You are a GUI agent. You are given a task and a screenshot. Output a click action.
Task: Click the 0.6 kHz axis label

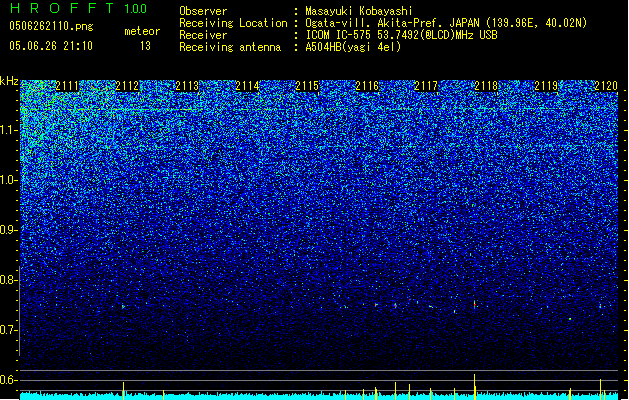point(9,380)
